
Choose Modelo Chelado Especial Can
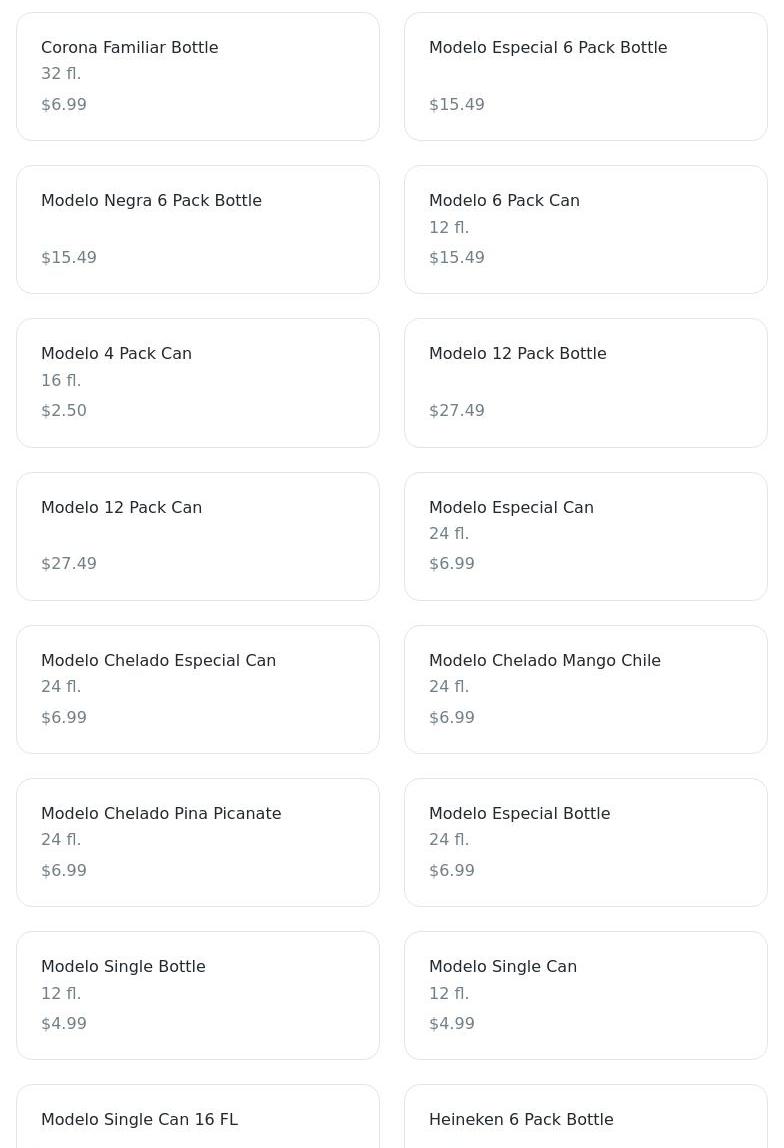coord(198,689)
